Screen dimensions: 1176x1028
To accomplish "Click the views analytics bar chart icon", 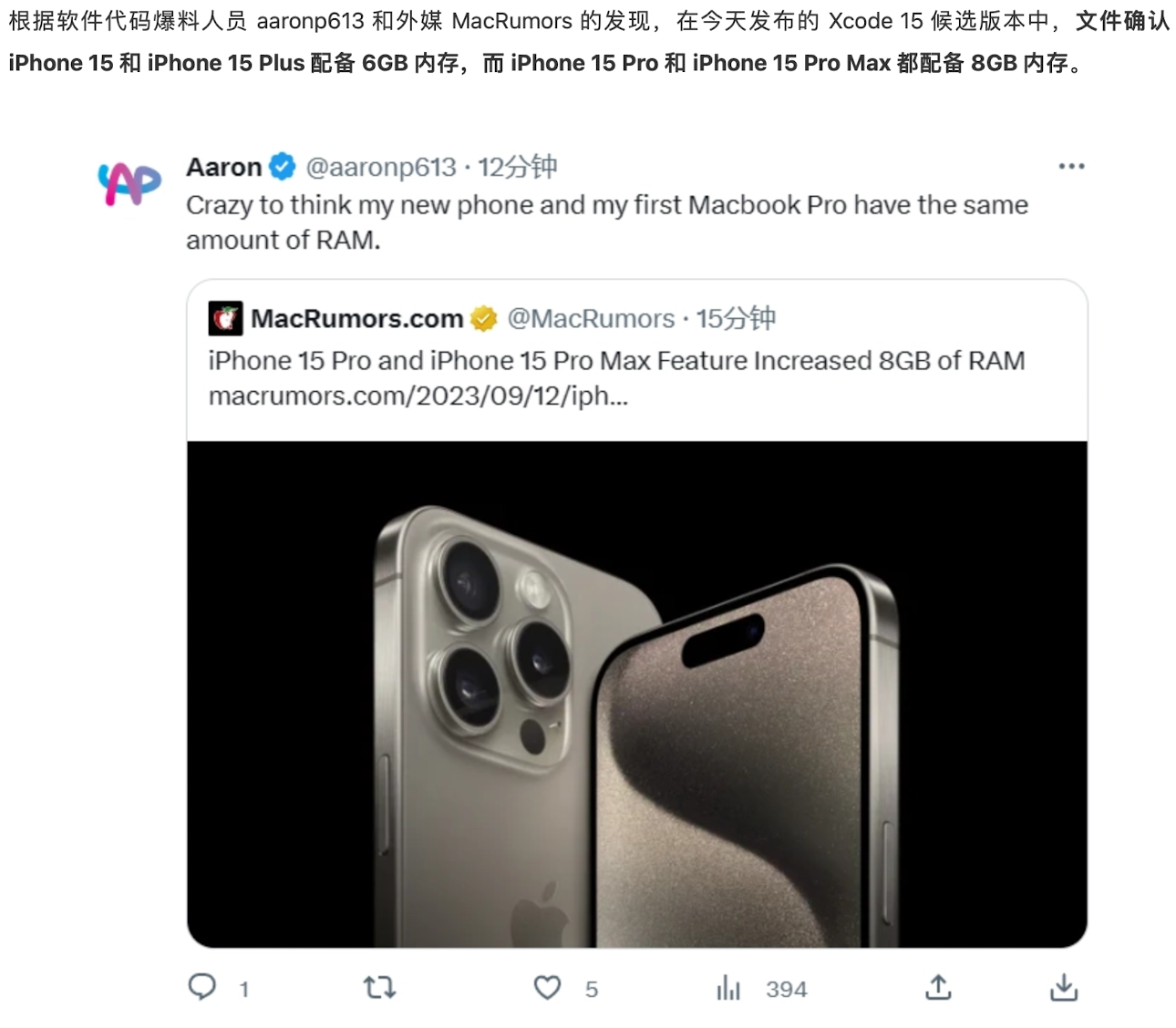I will coord(727,988).
